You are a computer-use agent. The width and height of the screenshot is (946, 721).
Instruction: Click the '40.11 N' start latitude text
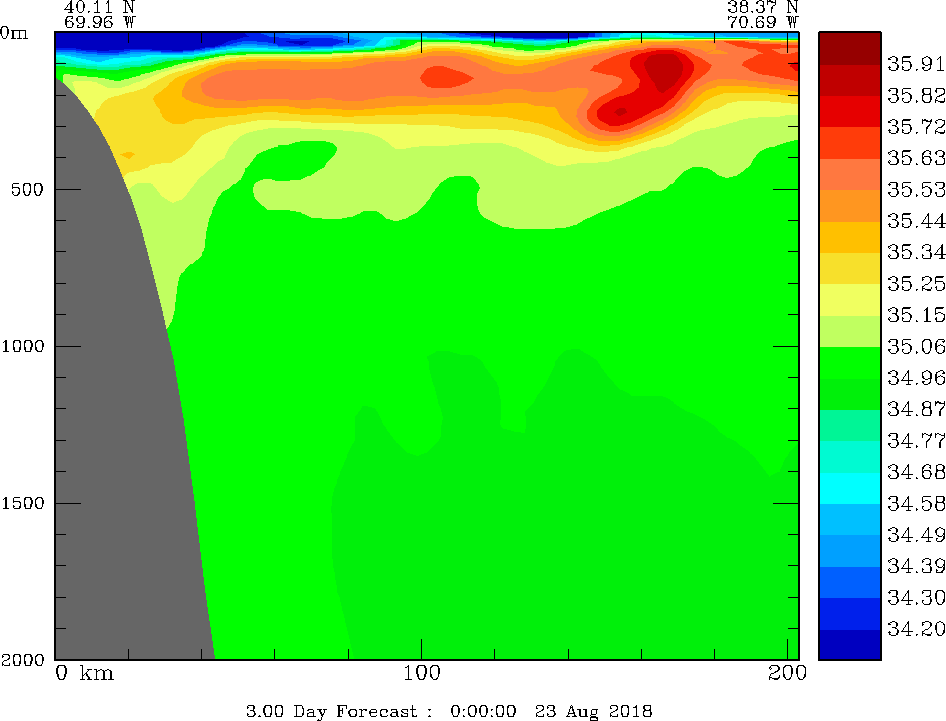click(x=99, y=7)
